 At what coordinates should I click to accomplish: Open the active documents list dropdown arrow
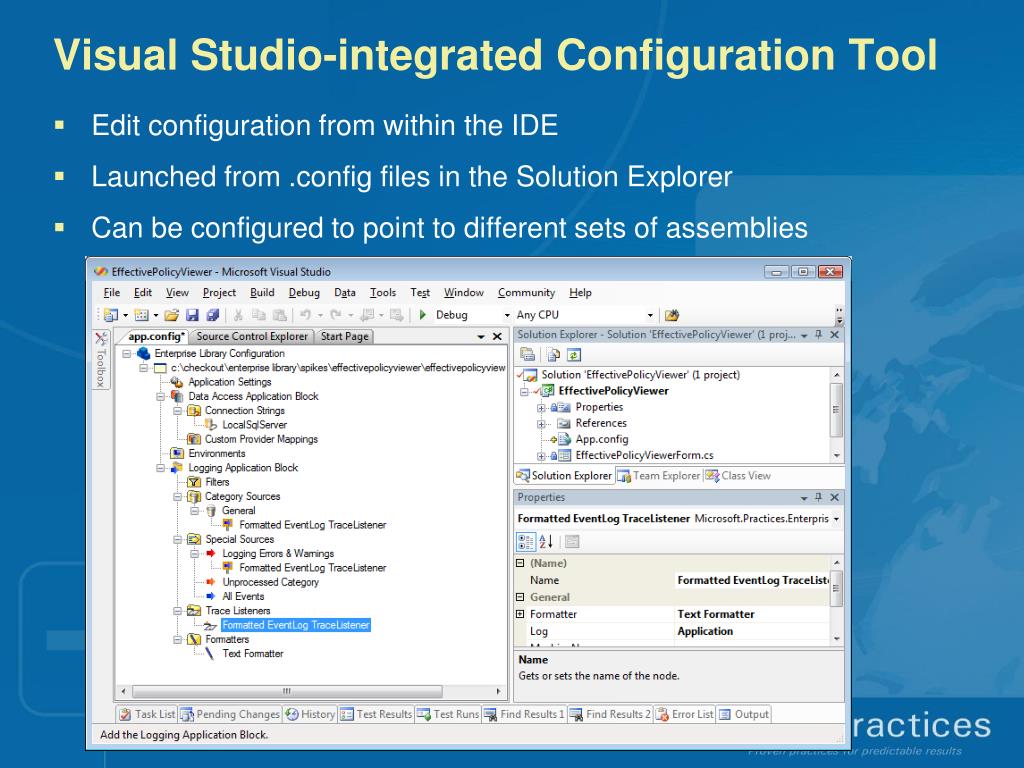click(x=481, y=337)
